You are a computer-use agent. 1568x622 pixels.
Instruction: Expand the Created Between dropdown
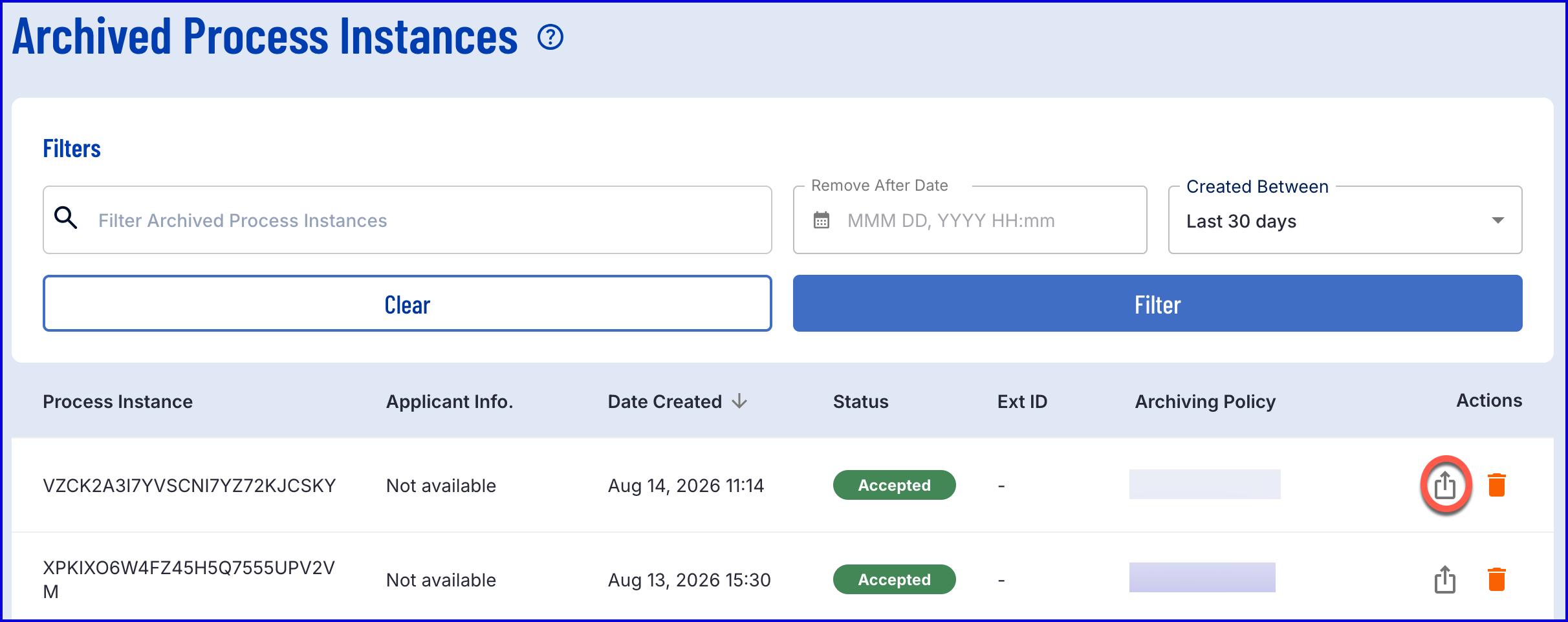[1345, 220]
